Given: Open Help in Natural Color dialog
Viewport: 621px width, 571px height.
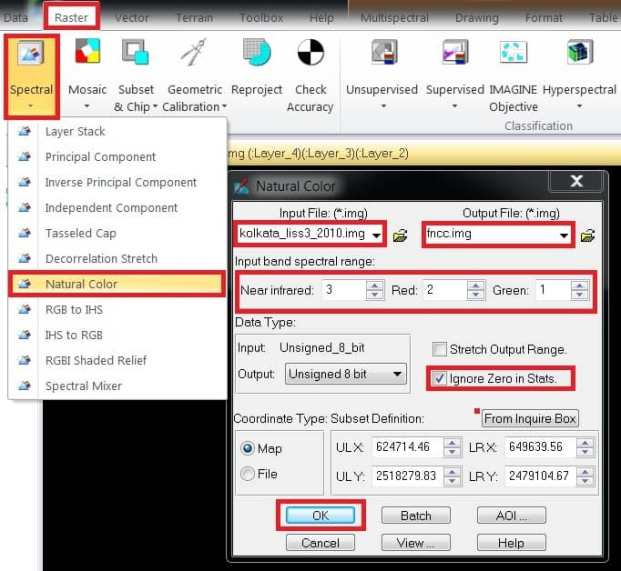Looking at the screenshot, I should coord(511,542).
